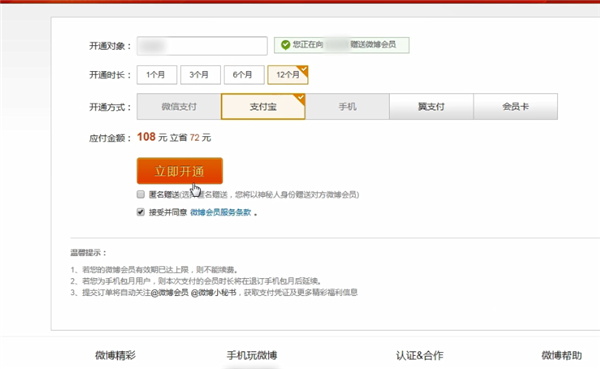Click the 认证&合作 footer heading
This screenshot has height=369, width=600.
pos(420,355)
